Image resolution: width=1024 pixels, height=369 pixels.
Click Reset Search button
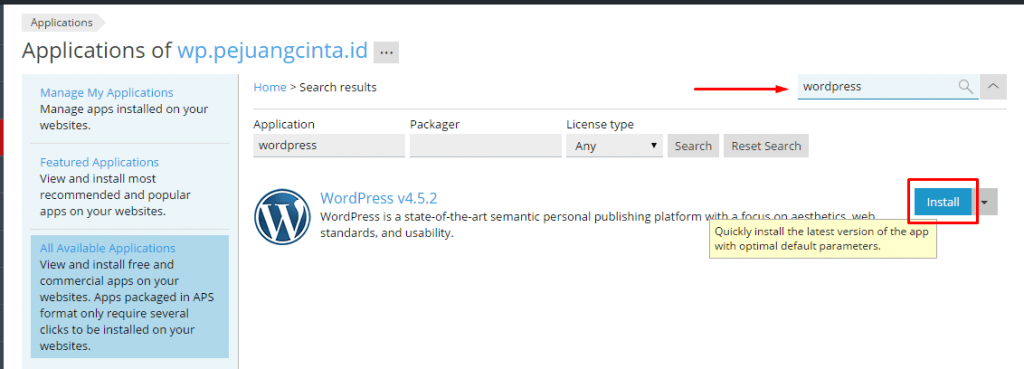(x=766, y=146)
